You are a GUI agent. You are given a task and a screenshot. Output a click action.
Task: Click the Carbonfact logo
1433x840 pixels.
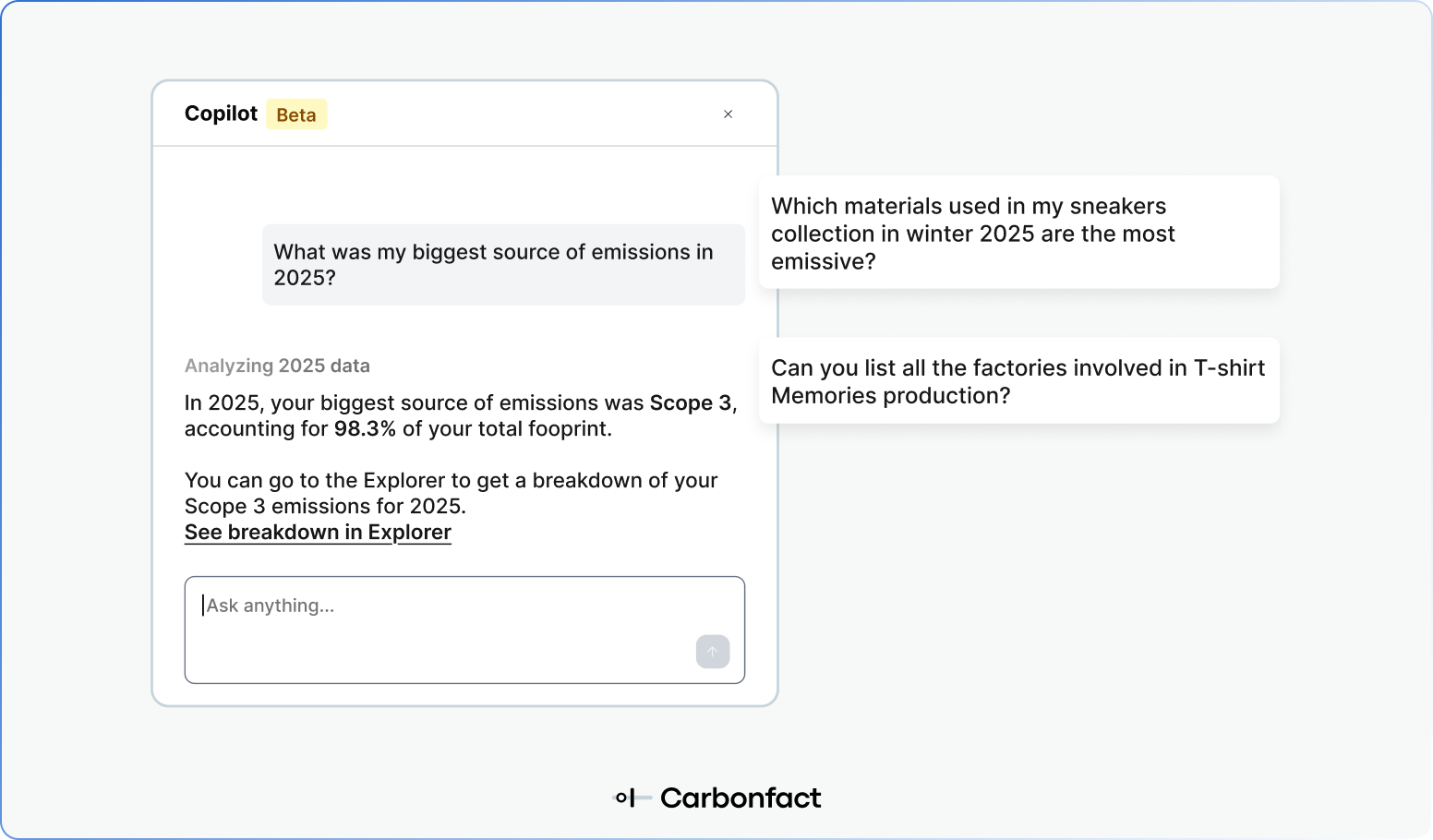(x=717, y=798)
